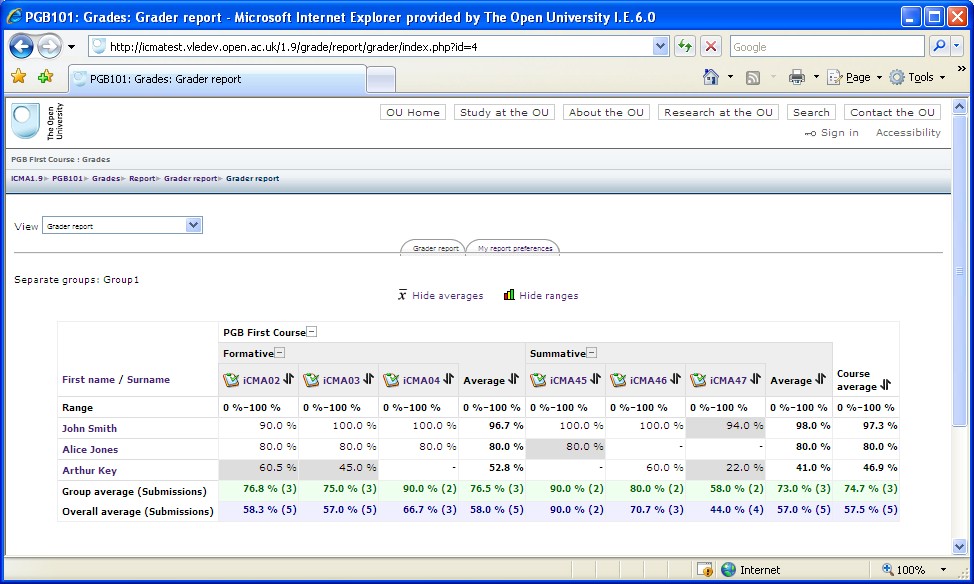Click the browser Back arrow button
Image resolution: width=974 pixels, height=584 pixels.
(x=21, y=47)
